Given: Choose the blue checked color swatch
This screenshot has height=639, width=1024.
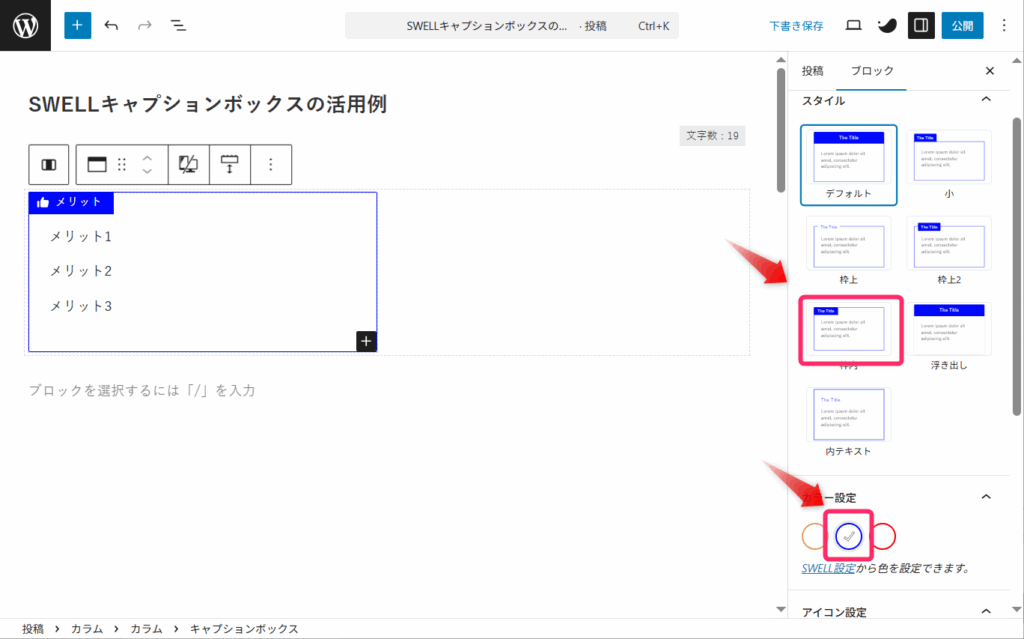Looking at the screenshot, I should 848,536.
